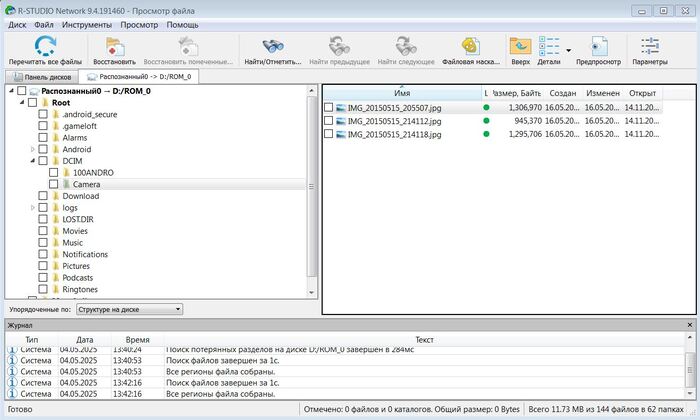700x420 pixels.
Task: Open the Preview (Предпросмотр) tool
Action: pyautogui.click(x=598, y=46)
